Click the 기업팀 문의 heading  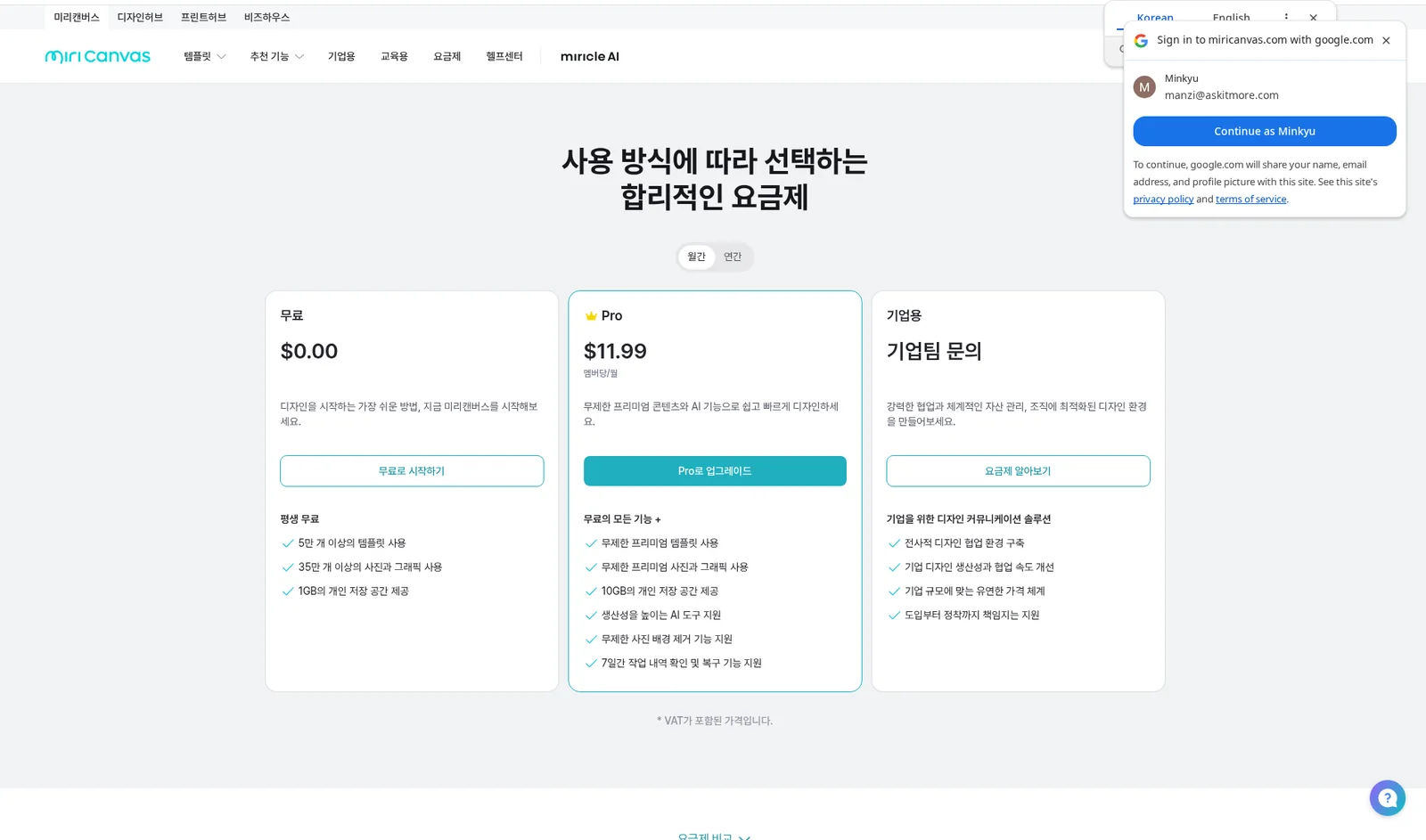934,351
